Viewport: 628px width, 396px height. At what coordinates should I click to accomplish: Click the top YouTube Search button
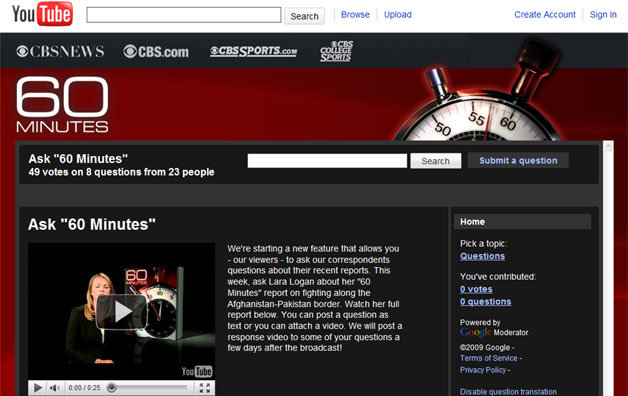(x=304, y=16)
